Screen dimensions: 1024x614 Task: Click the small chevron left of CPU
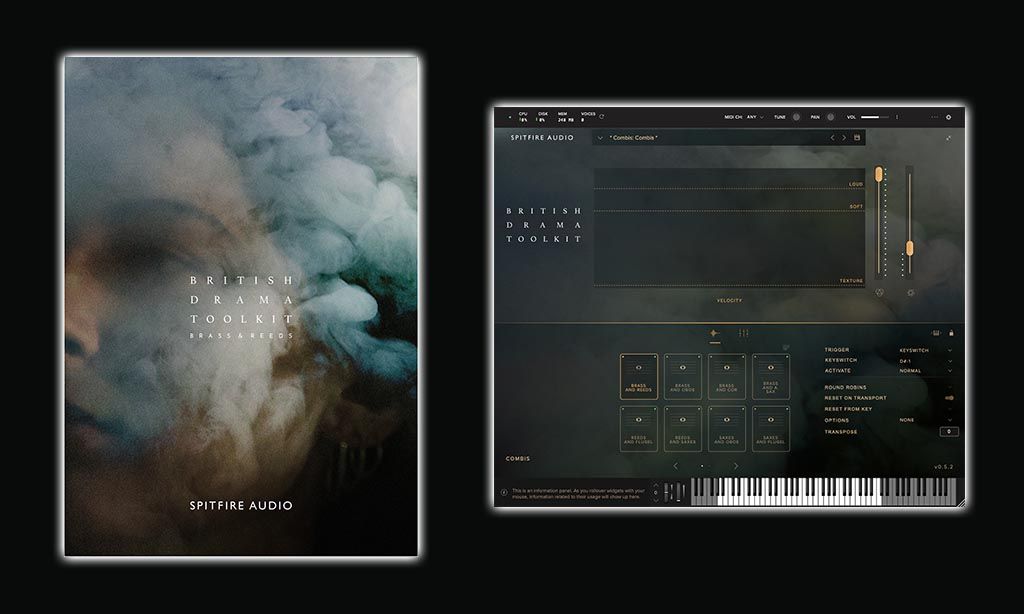tap(510, 118)
